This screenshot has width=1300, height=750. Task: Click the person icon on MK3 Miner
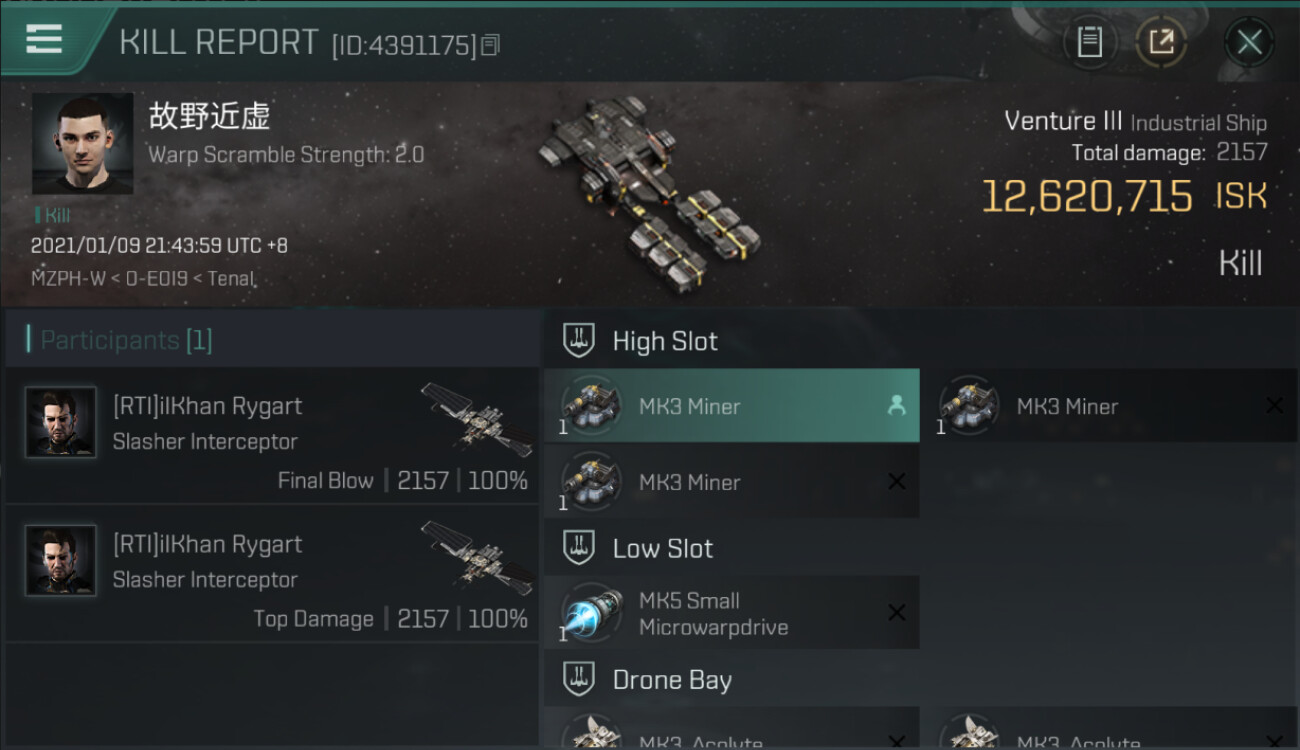tap(896, 405)
